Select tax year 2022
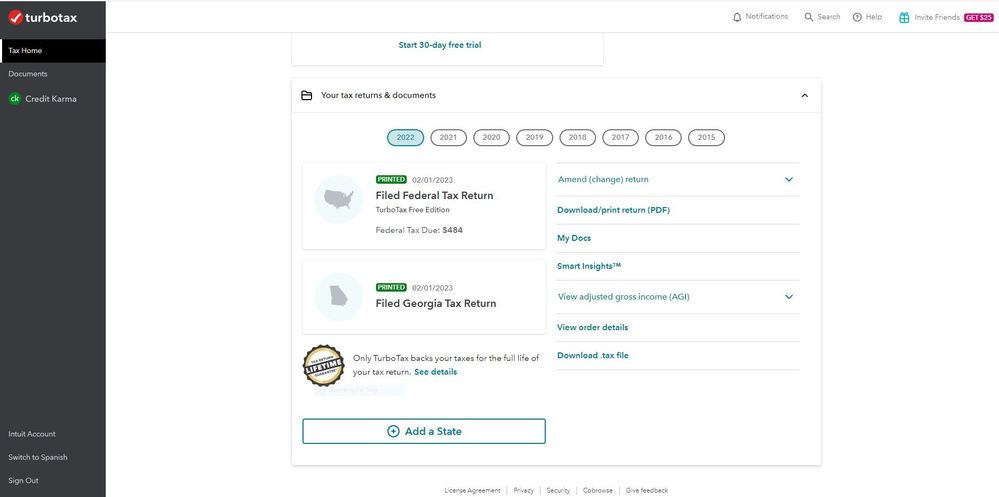The height and width of the screenshot is (497, 999). click(x=405, y=138)
